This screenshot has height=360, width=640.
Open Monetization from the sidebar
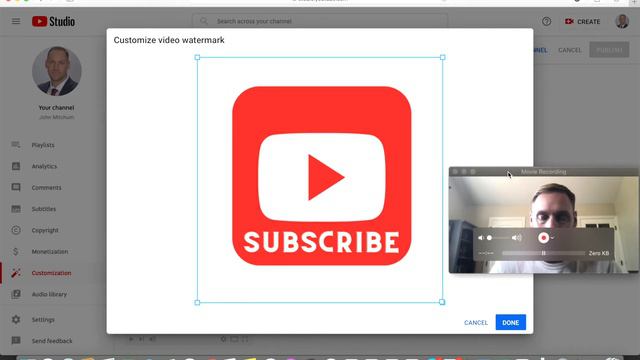(49, 251)
